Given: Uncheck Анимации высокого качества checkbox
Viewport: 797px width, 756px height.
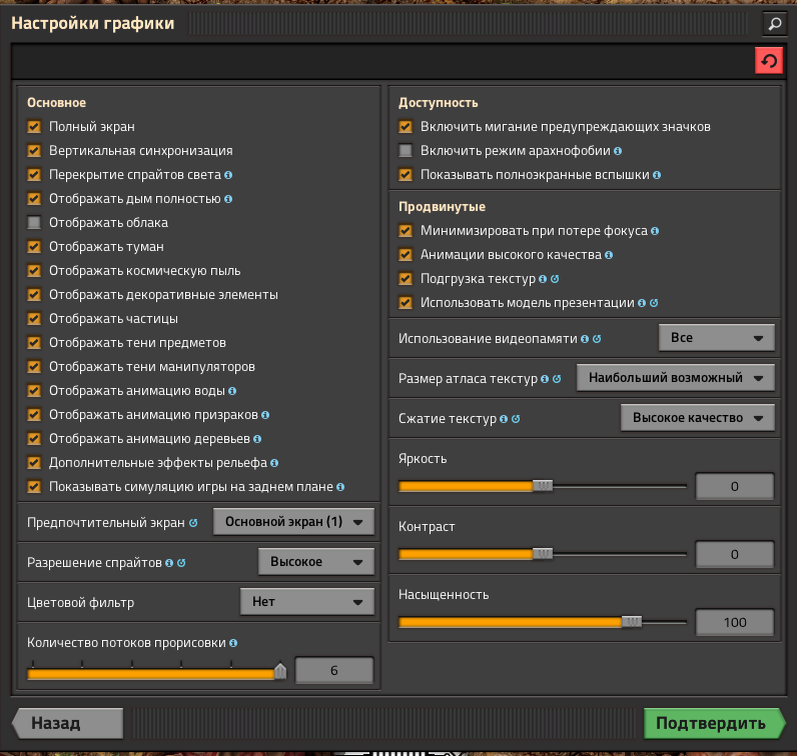Looking at the screenshot, I should point(406,255).
